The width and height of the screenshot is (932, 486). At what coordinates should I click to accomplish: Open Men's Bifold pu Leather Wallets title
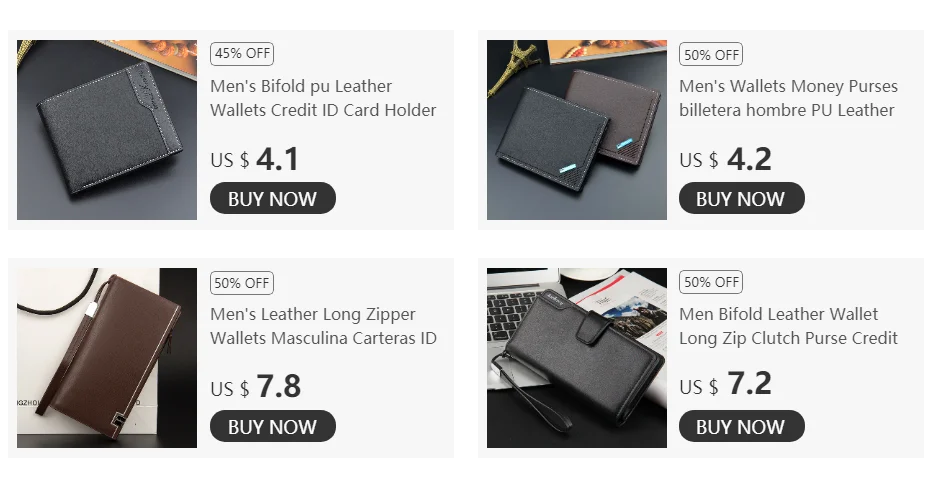pyautogui.click(x=323, y=98)
